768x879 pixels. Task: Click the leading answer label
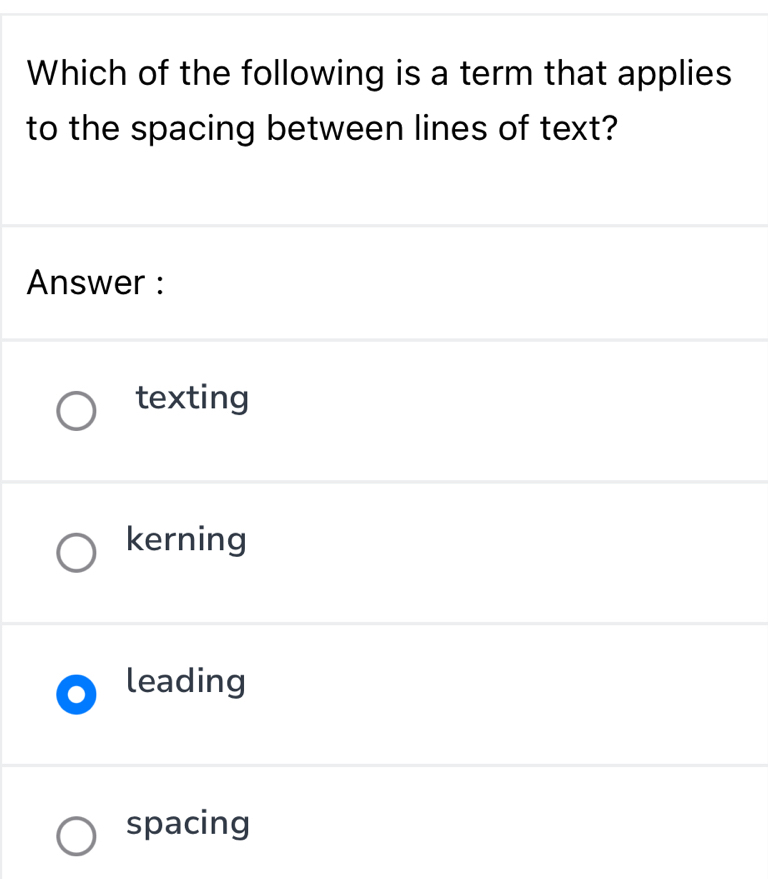tap(186, 682)
